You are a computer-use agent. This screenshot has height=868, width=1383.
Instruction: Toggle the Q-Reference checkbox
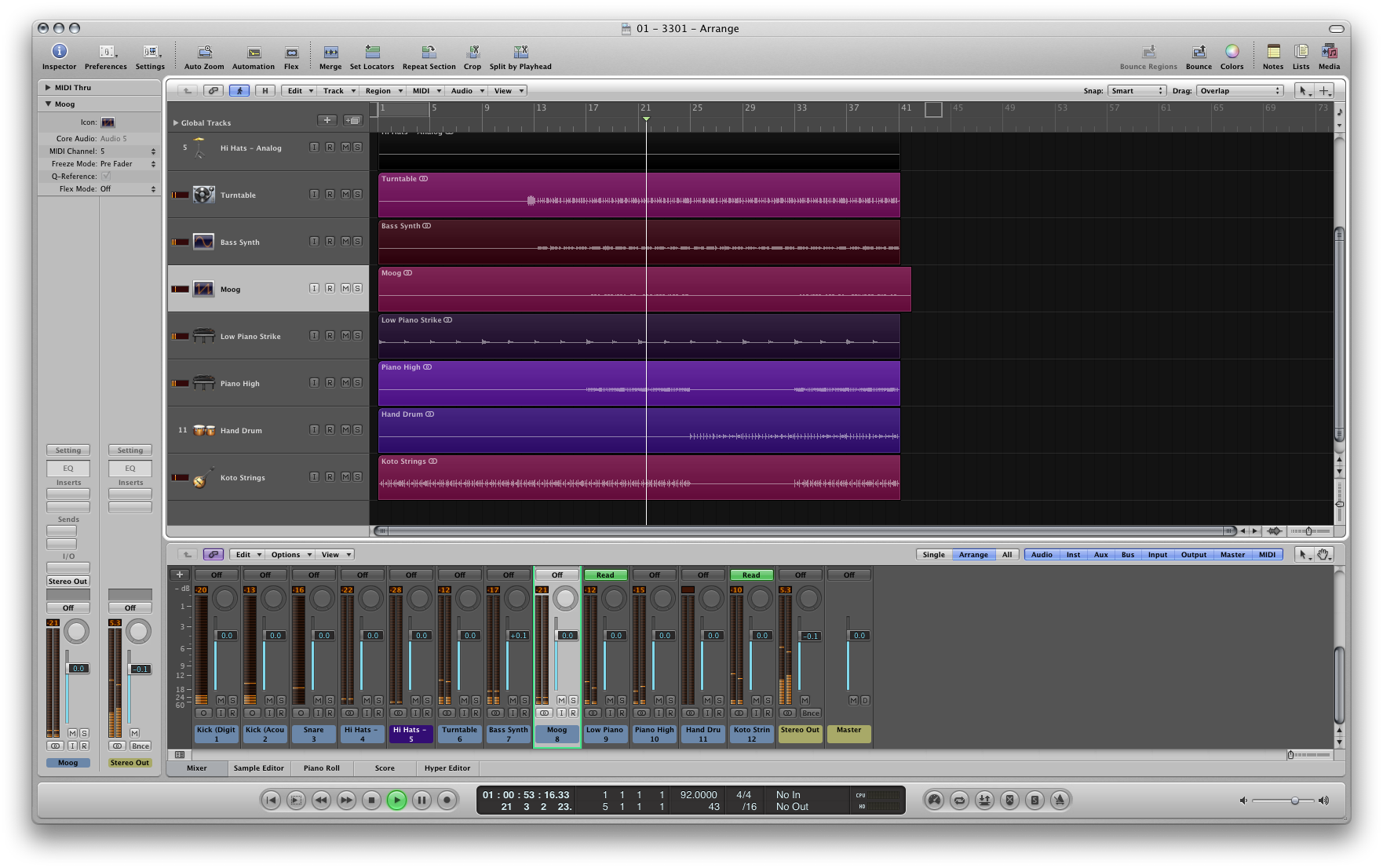(106, 177)
